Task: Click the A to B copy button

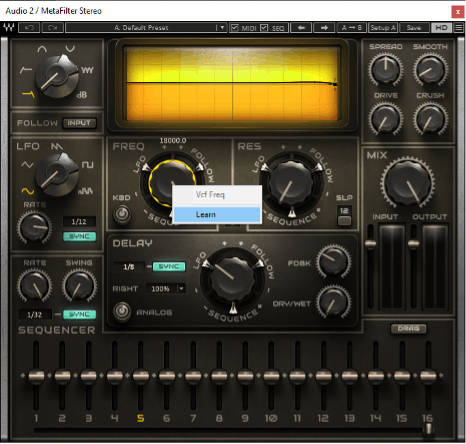Action: [352, 28]
